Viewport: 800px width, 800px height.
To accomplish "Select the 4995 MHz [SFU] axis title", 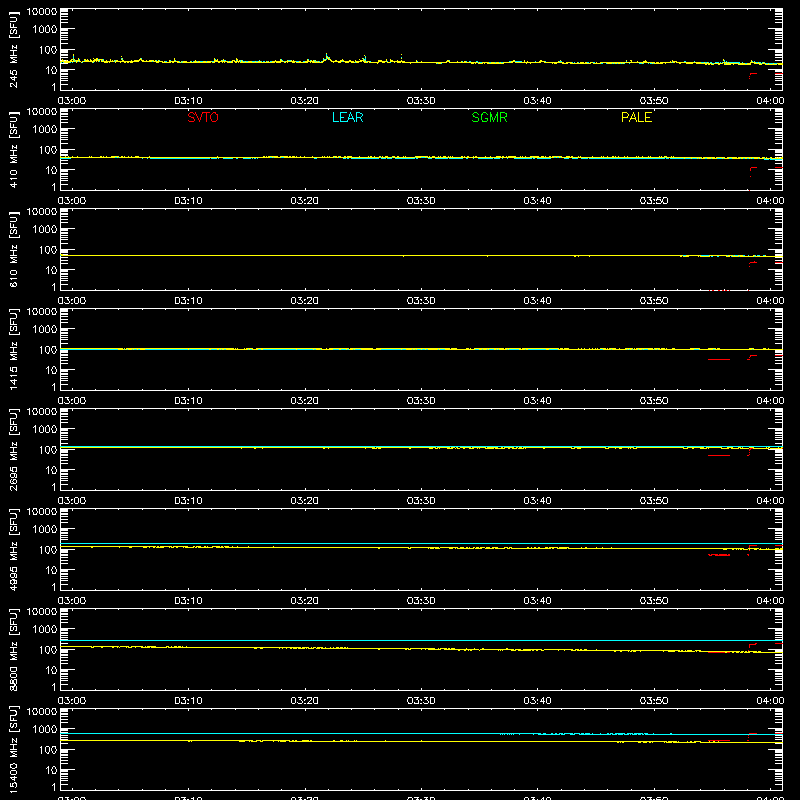I will [x=13, y=549].
